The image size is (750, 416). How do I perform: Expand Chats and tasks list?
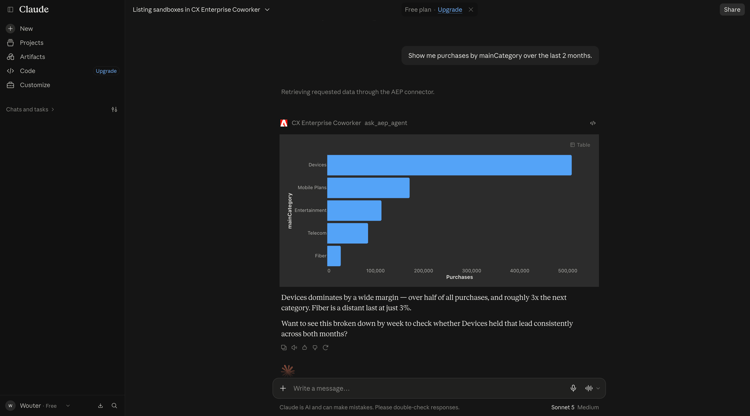(30, 109)
